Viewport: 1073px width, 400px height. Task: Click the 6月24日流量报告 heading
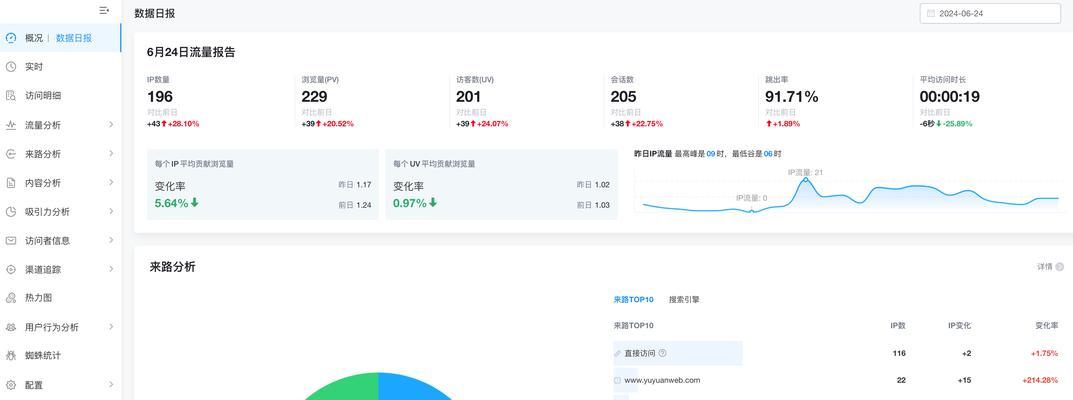click(191, 52)
